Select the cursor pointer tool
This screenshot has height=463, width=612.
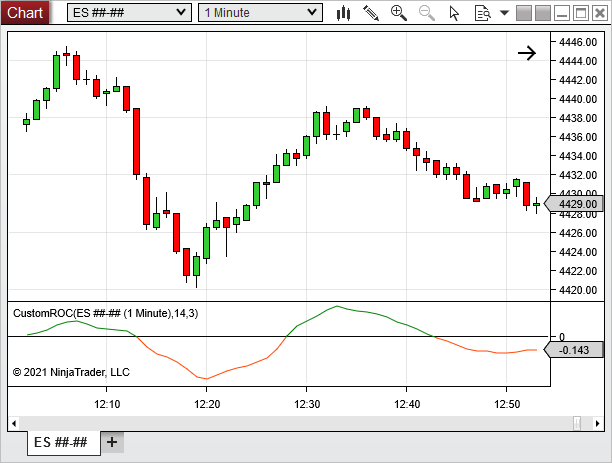(455, 13)
